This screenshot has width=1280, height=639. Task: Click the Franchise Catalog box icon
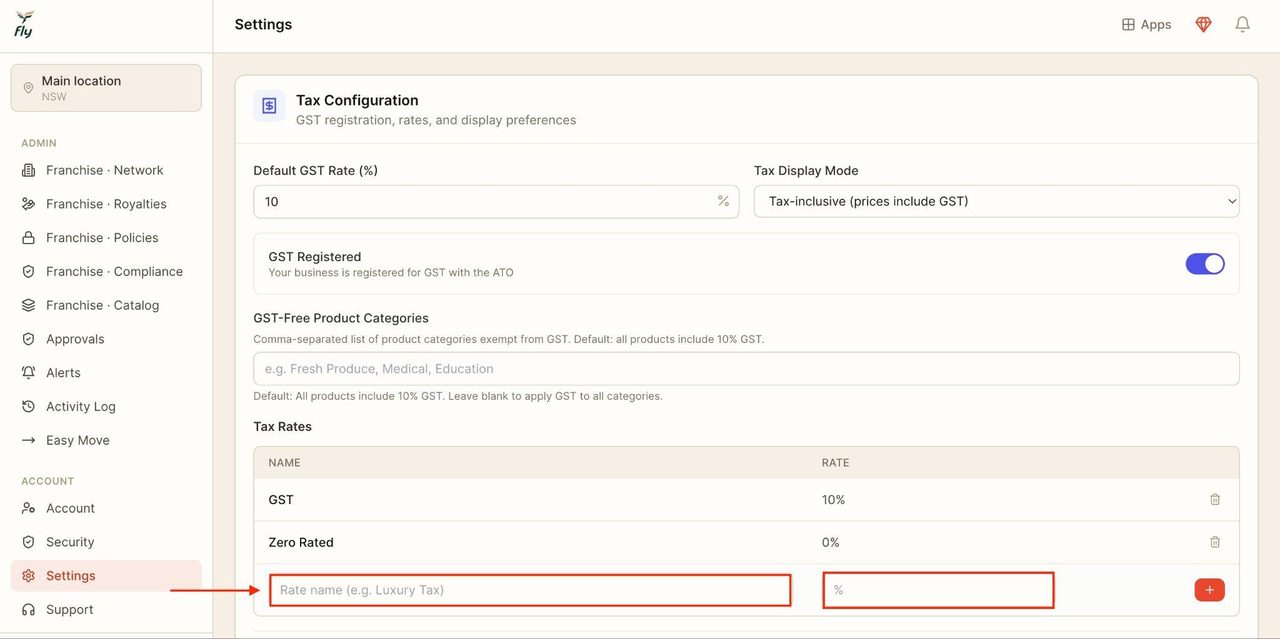pyautogui.click(x=28, y=305)
